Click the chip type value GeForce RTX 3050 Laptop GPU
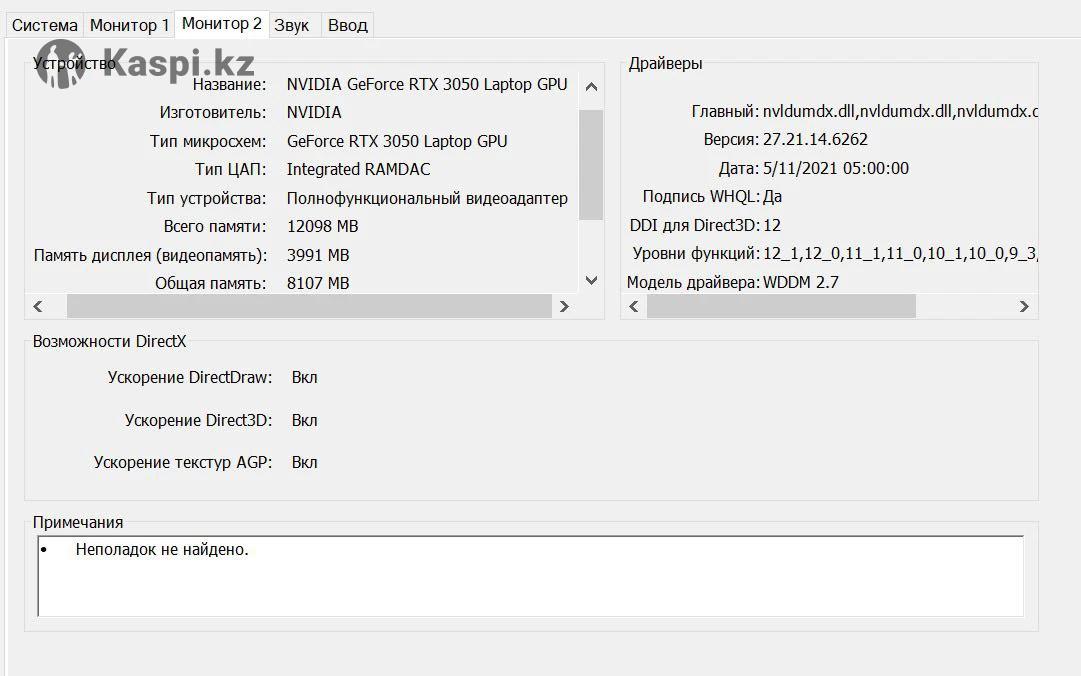 [x=397, y=141]
